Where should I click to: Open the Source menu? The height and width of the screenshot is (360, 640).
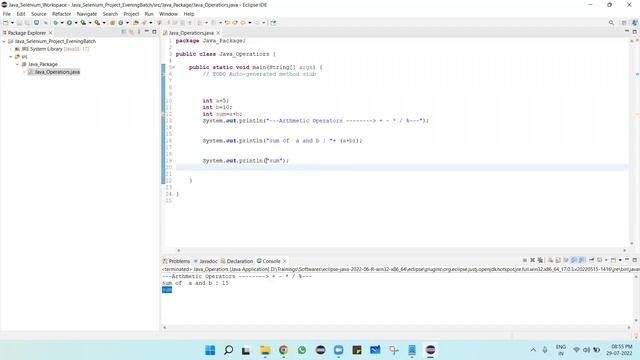39,14
